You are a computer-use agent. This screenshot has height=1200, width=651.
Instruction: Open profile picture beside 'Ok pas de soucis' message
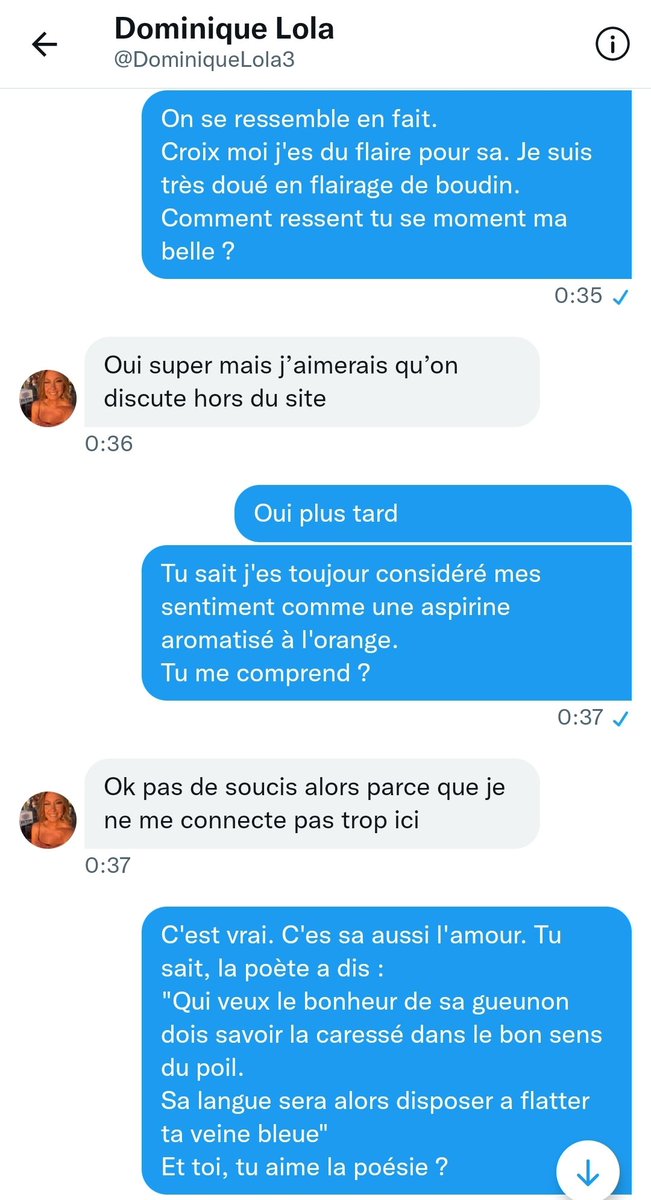click(x=48, y=820)
